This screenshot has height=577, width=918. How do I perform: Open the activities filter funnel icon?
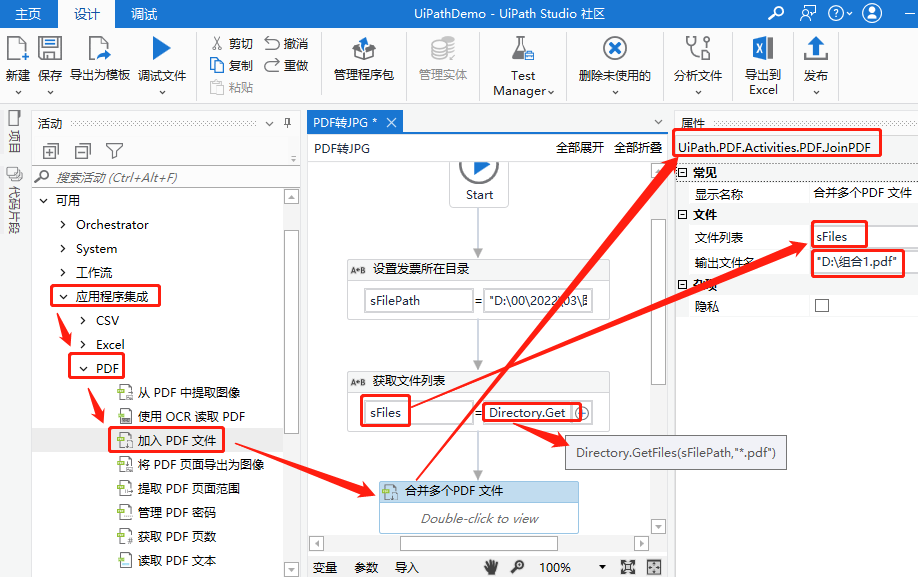(x=114, y=151)
